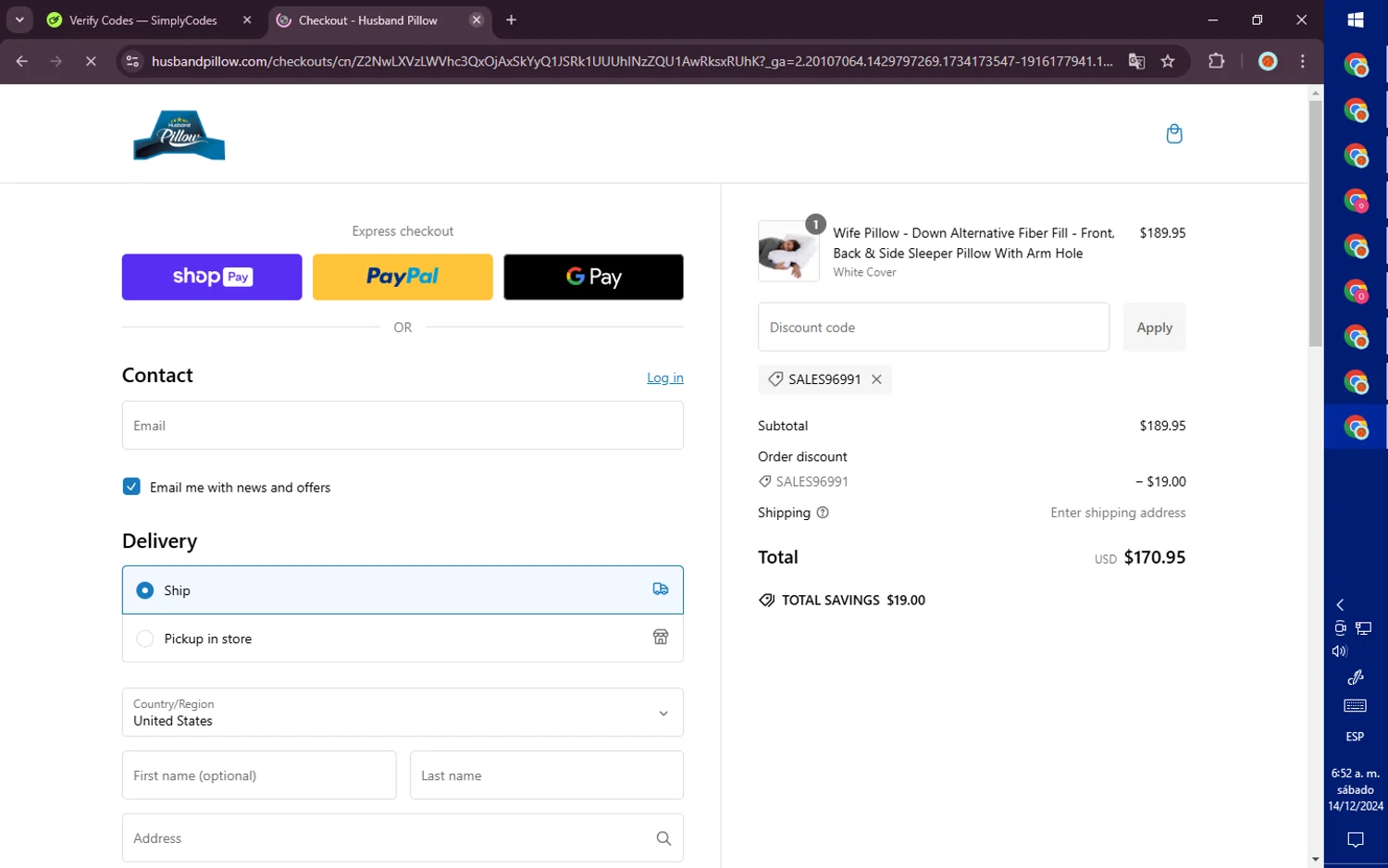Click the Address input field

coord(403,837)
